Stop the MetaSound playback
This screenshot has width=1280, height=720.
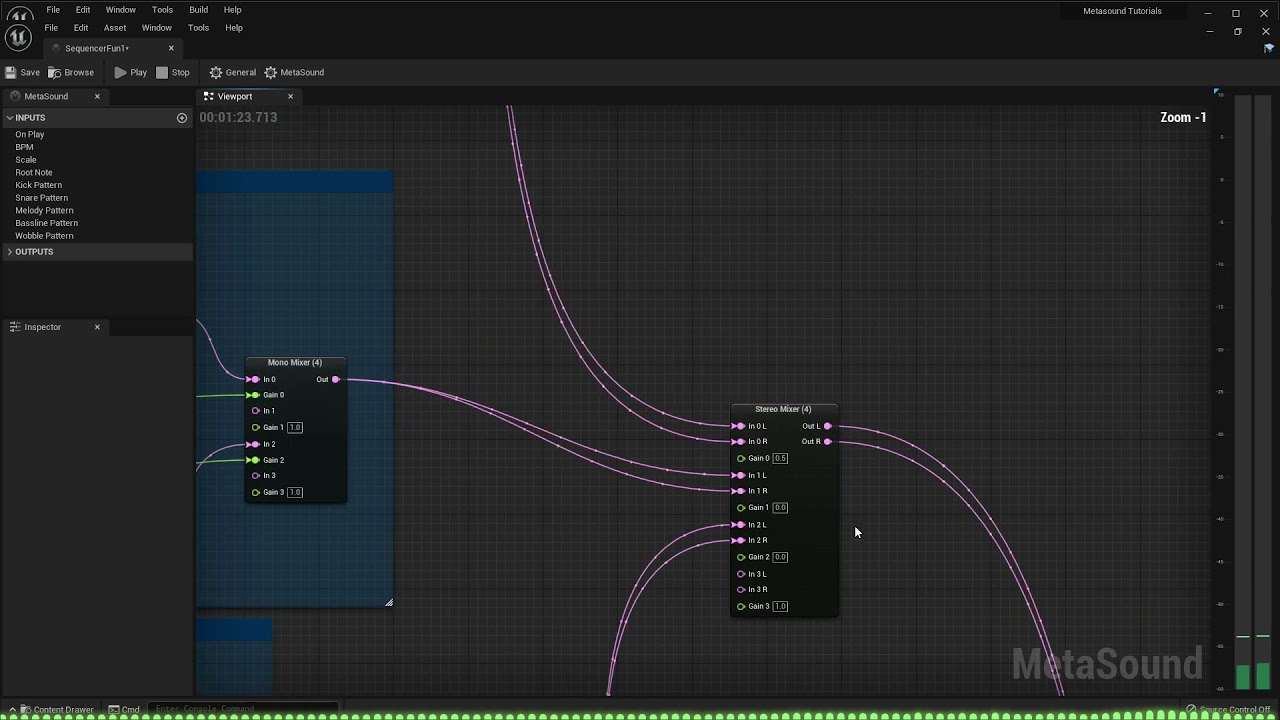coord(172,72)
